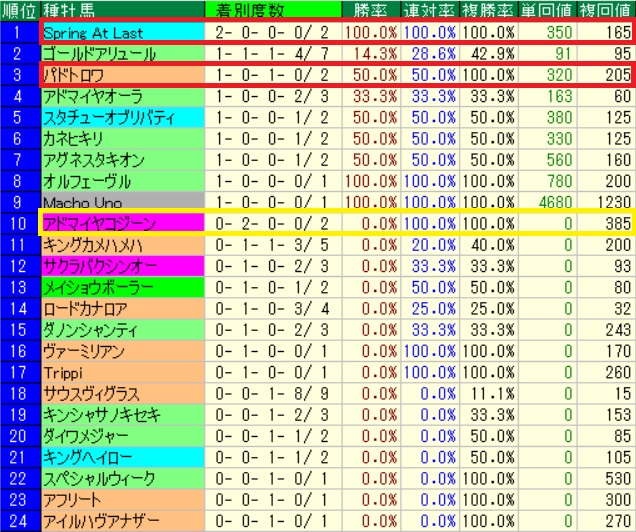Click the 163 win return value

tap(559, 97)
